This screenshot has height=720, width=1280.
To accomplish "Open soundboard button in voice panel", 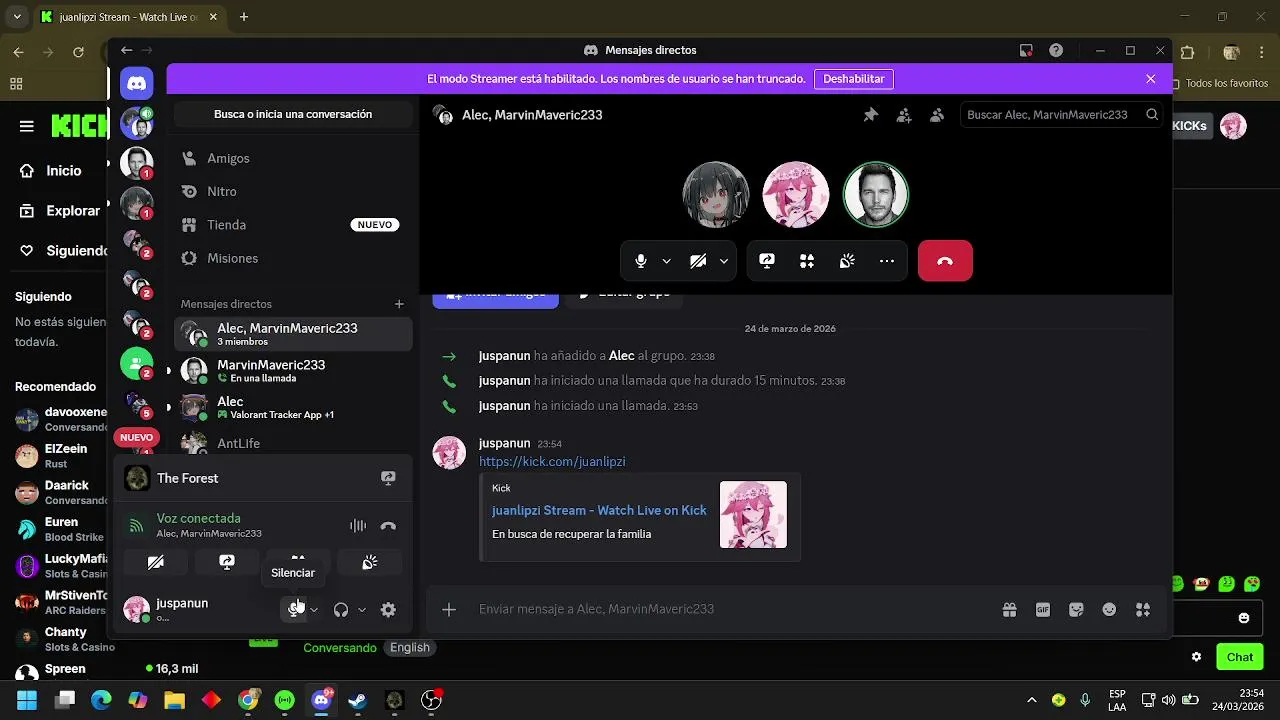I will pos(369,562).
